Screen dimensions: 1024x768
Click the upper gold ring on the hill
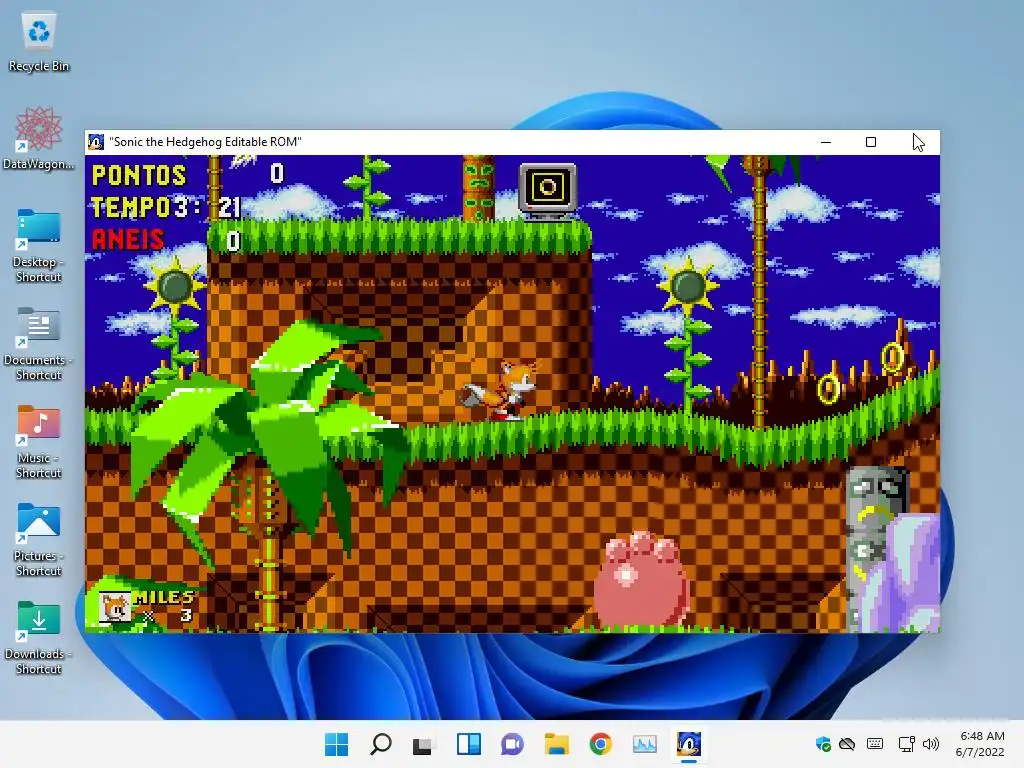tap(892, 357)
